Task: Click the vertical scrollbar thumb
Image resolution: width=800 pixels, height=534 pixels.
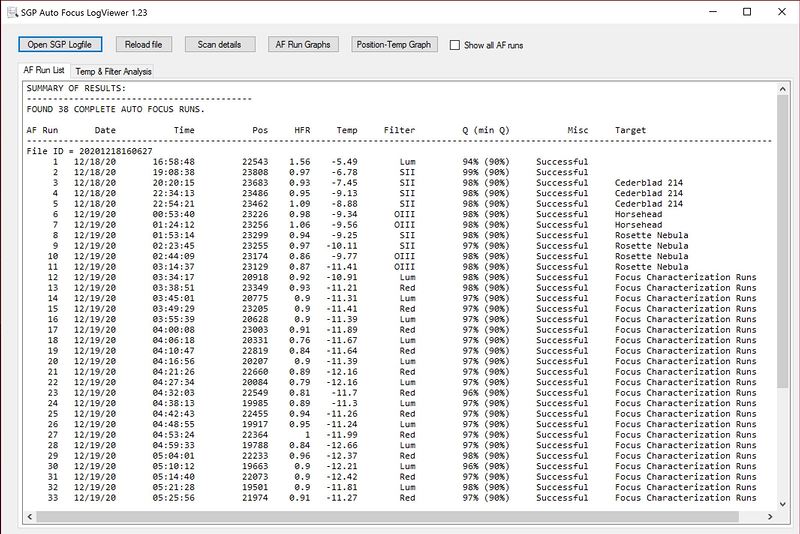Action: pos(783,241)
